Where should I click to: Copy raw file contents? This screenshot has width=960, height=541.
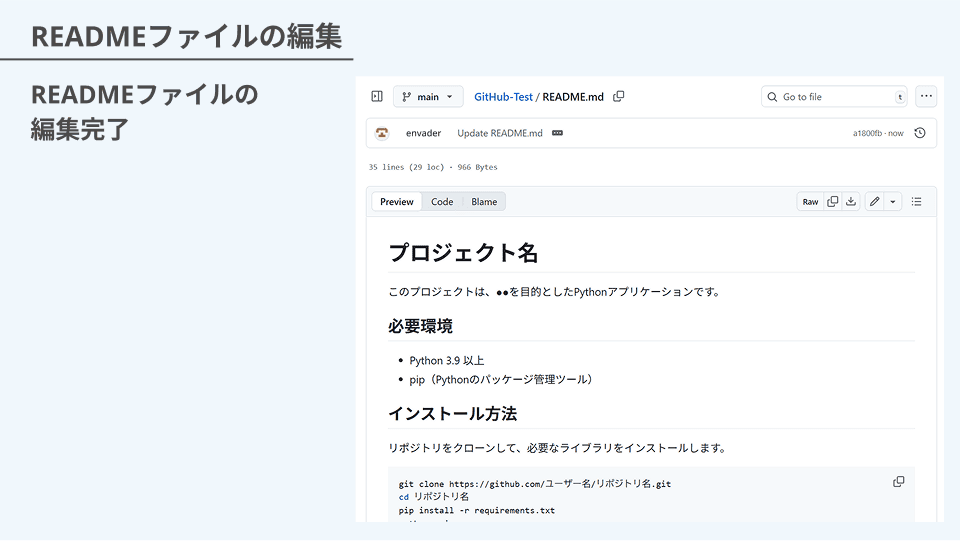click(833, 201)
